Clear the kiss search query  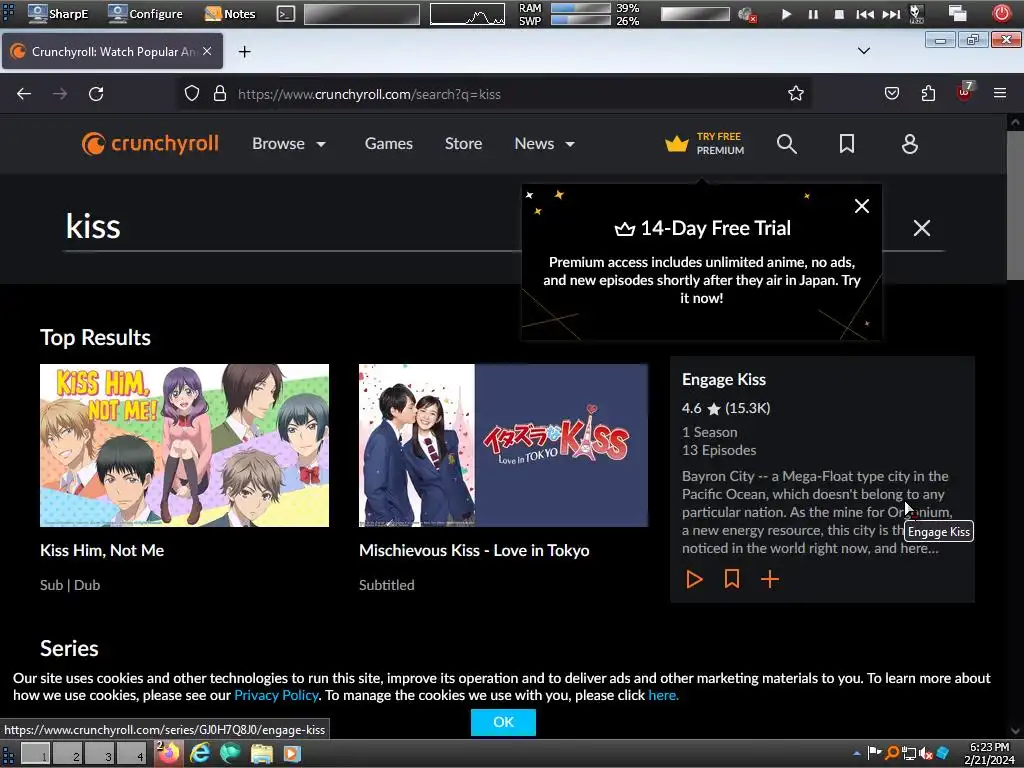pos(921,228)
